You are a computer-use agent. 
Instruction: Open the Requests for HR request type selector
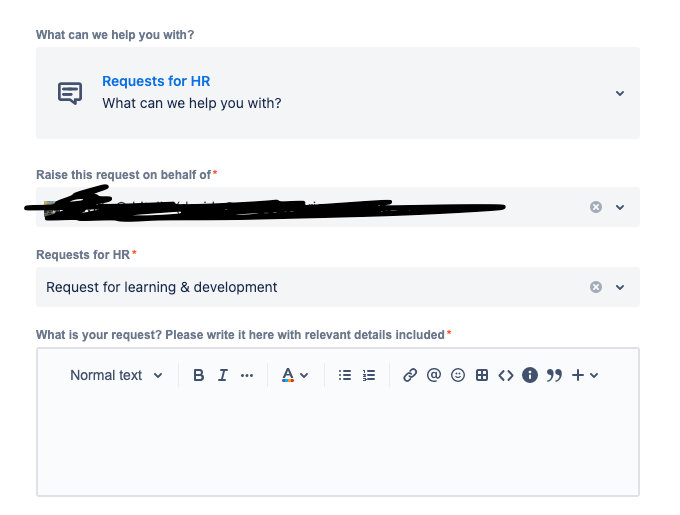pyautogui.click(x=338, y=93)
